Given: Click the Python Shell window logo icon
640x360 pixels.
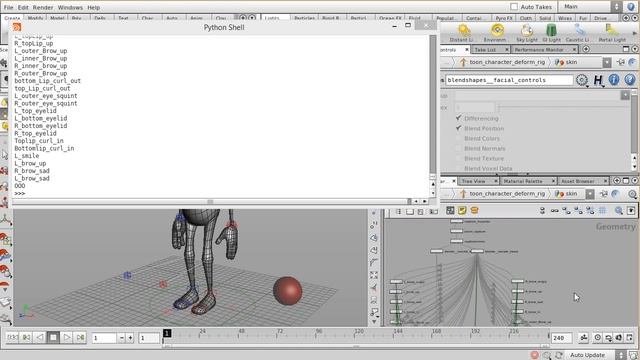Looking at the screenshot, I should [x=17, y=27].
